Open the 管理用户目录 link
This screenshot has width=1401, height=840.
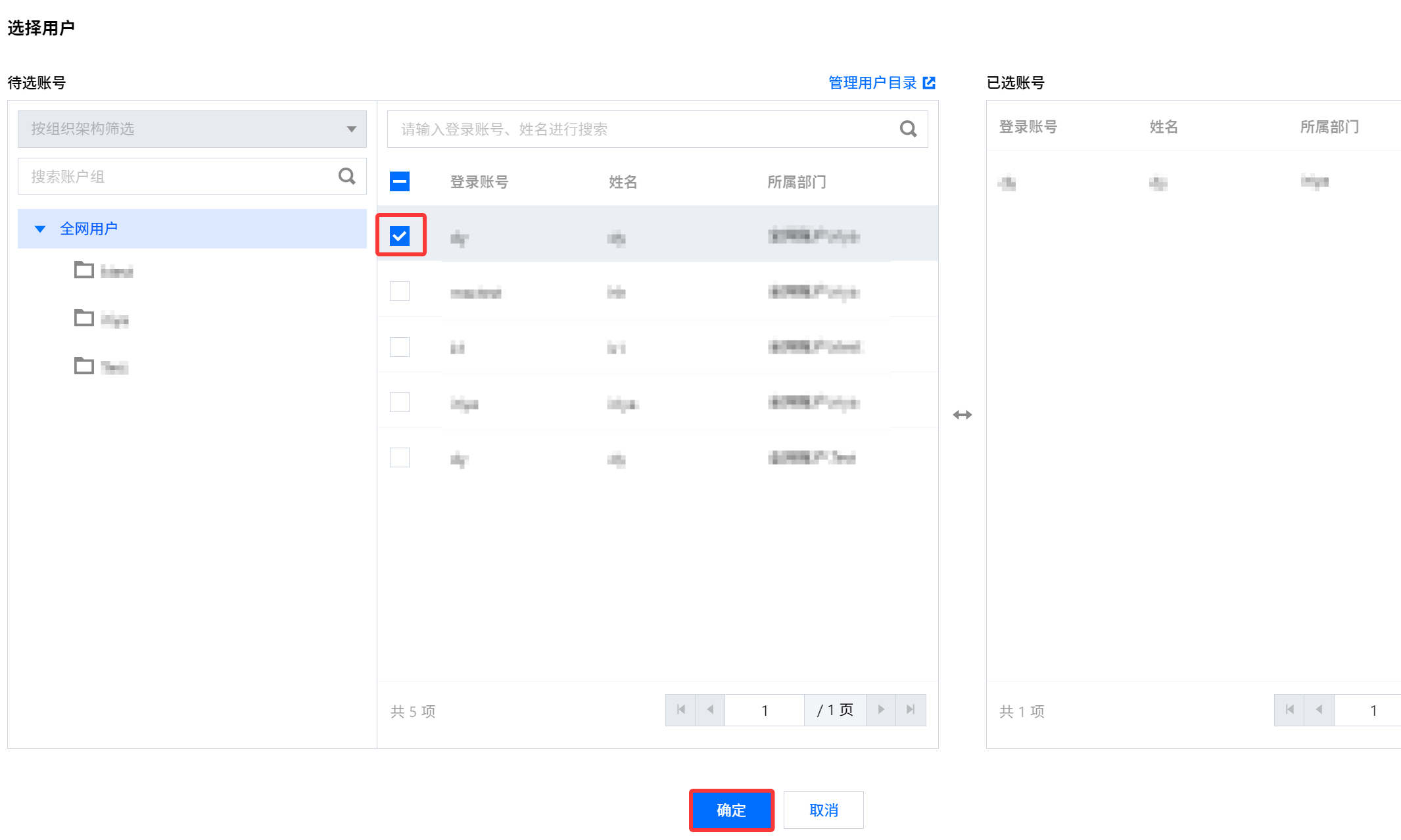(872, 83)
